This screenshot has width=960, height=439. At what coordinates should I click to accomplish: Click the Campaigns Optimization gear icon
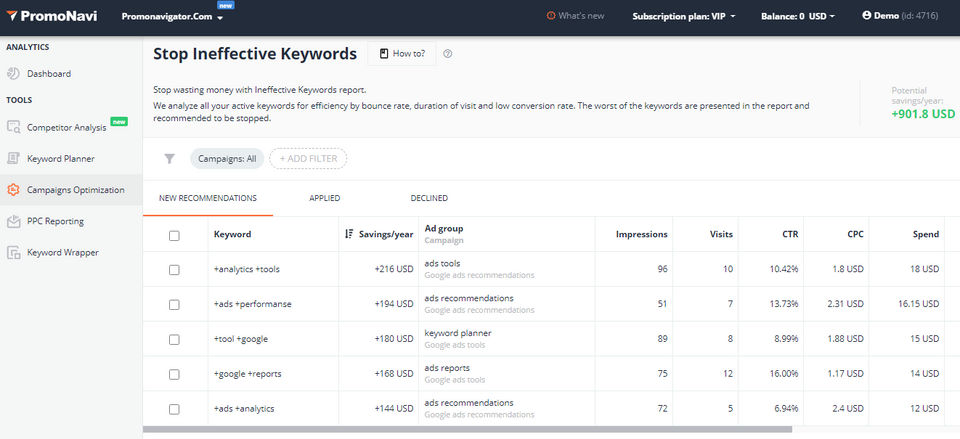[14, 190]
